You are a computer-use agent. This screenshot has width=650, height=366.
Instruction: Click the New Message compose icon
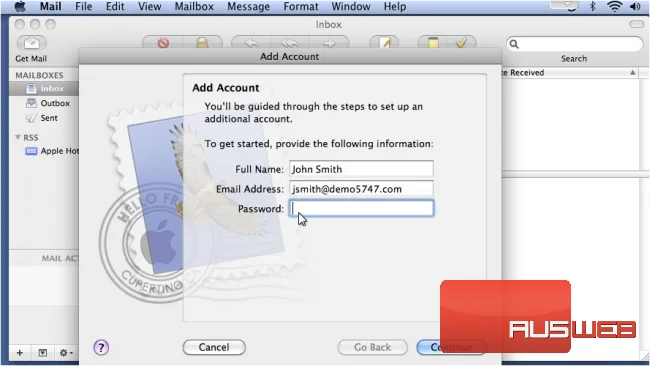tap(384, 43)
